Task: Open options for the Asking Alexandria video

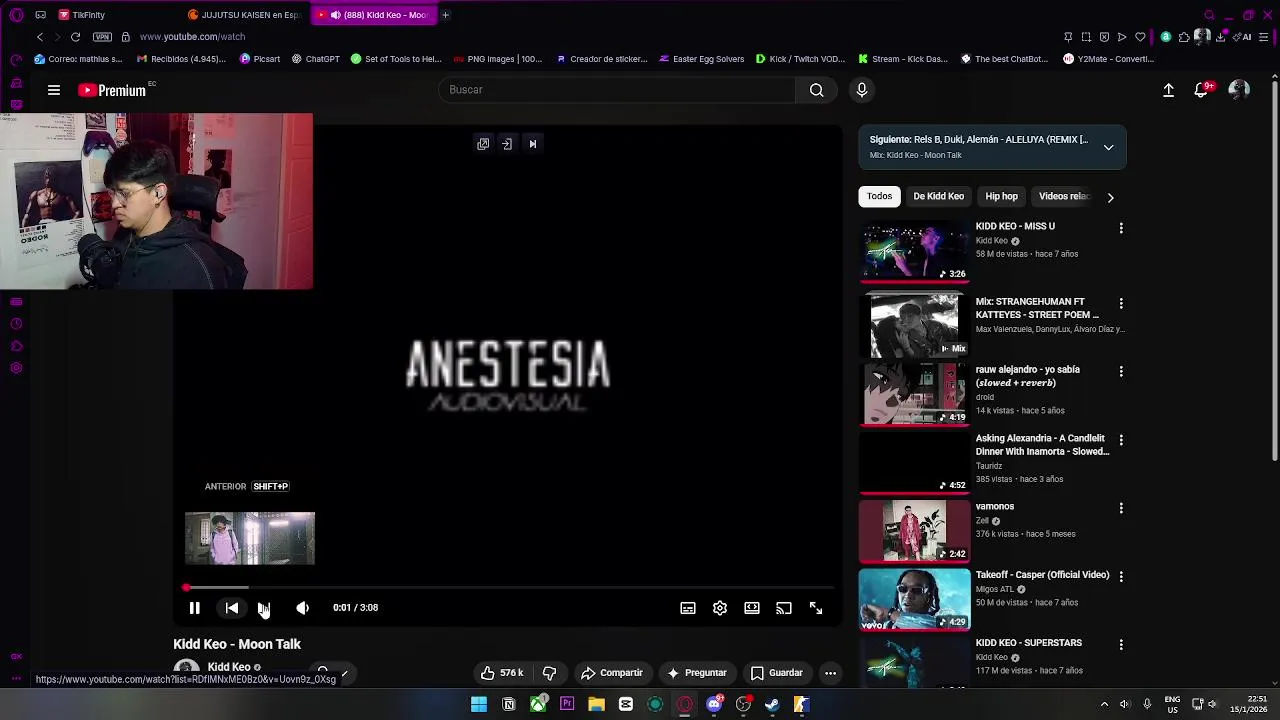Action: coord(1121,440)
